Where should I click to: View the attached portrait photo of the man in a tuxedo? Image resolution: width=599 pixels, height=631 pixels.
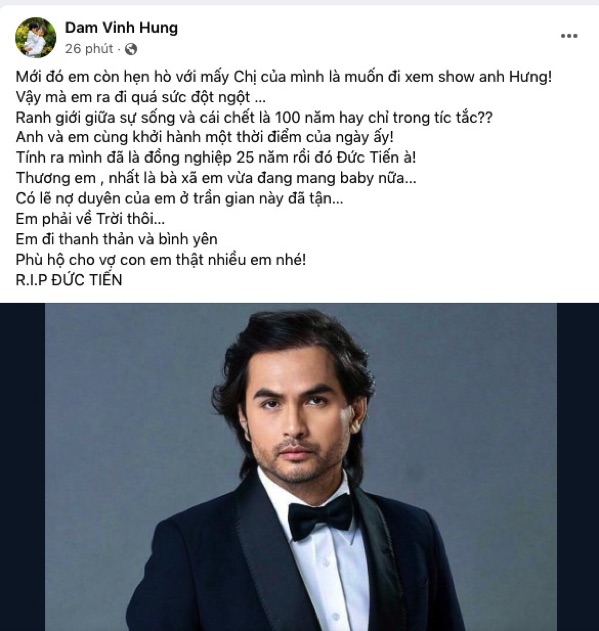tap(301, 467)
